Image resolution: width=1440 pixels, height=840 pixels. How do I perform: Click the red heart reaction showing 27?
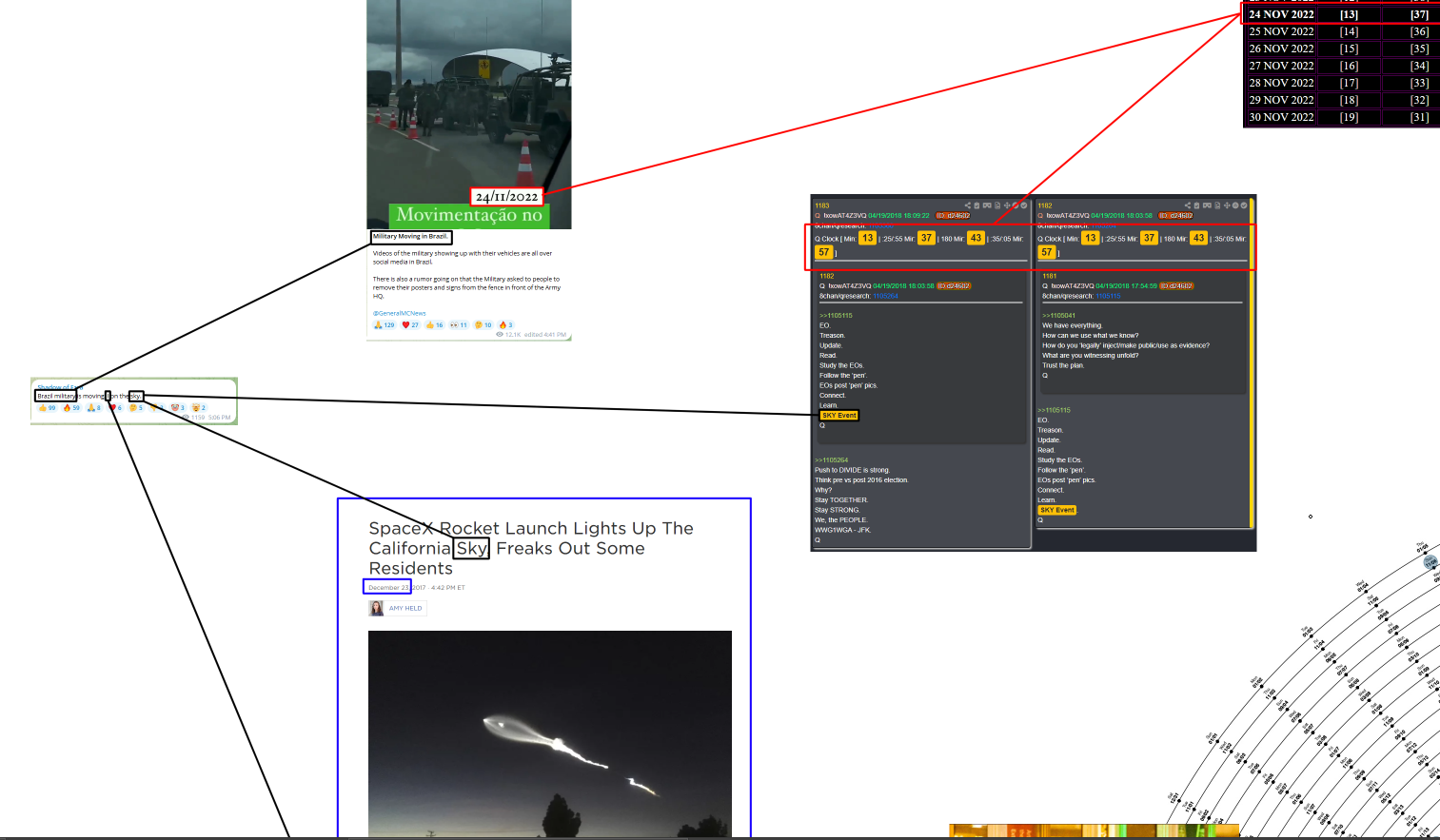(x=410, y=325)
